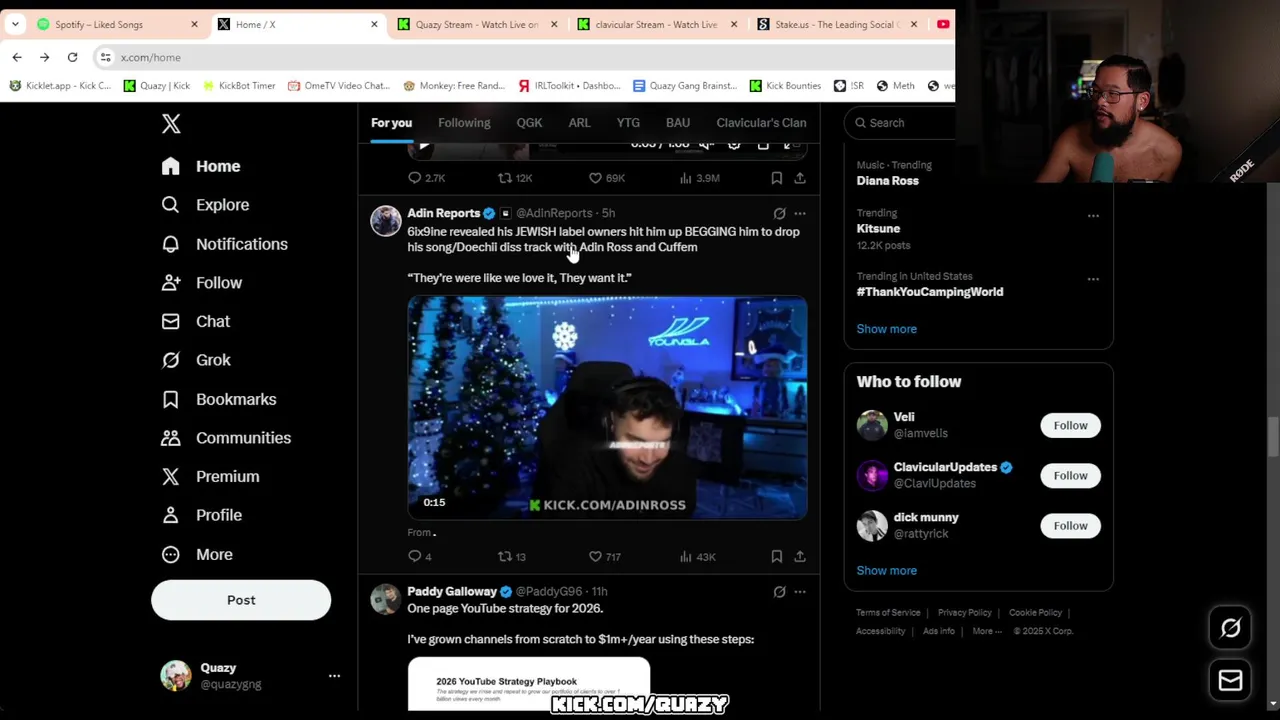Image resolution: width=1280 pixels, height=720 pixels.
Task: Play the Adin Ross video thumbnail
Action: coord(607,408)
